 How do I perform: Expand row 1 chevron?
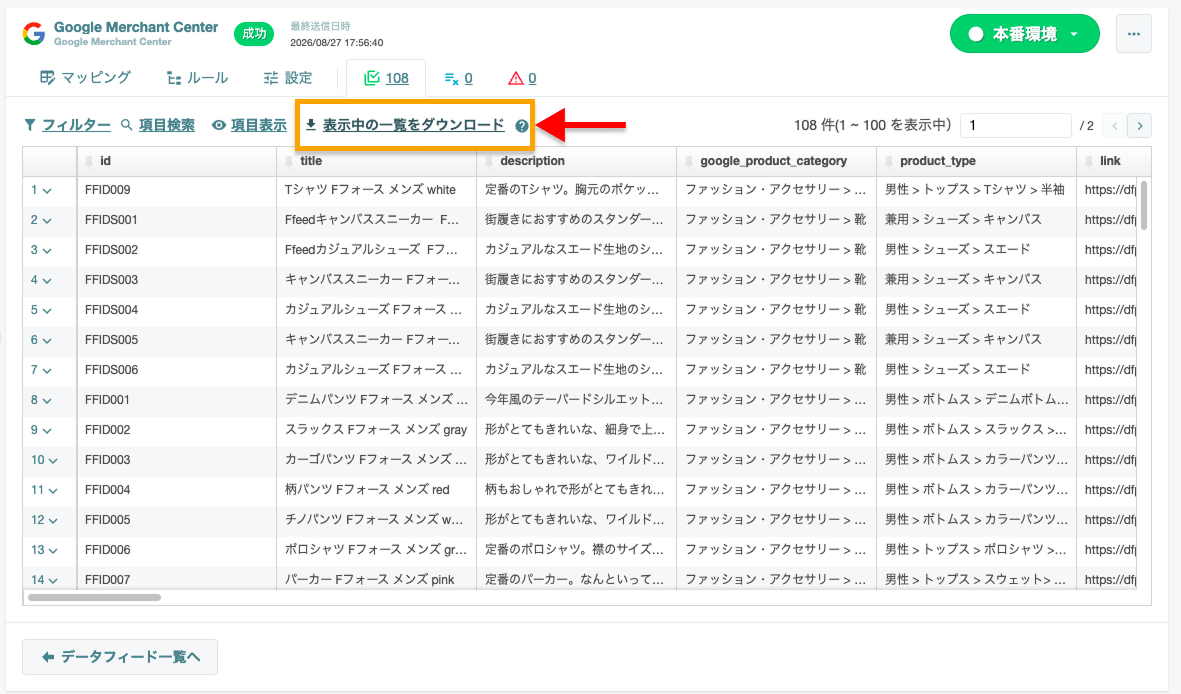click(x=47, y=191)
